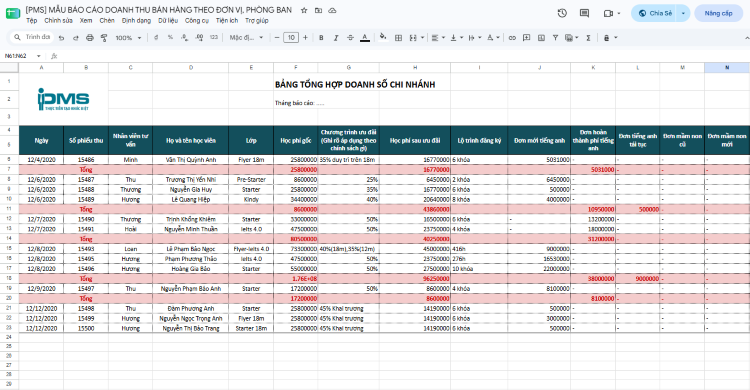Open the Tiện ích menu
This screenshot has width=750, height=390.
coord(227,21)
